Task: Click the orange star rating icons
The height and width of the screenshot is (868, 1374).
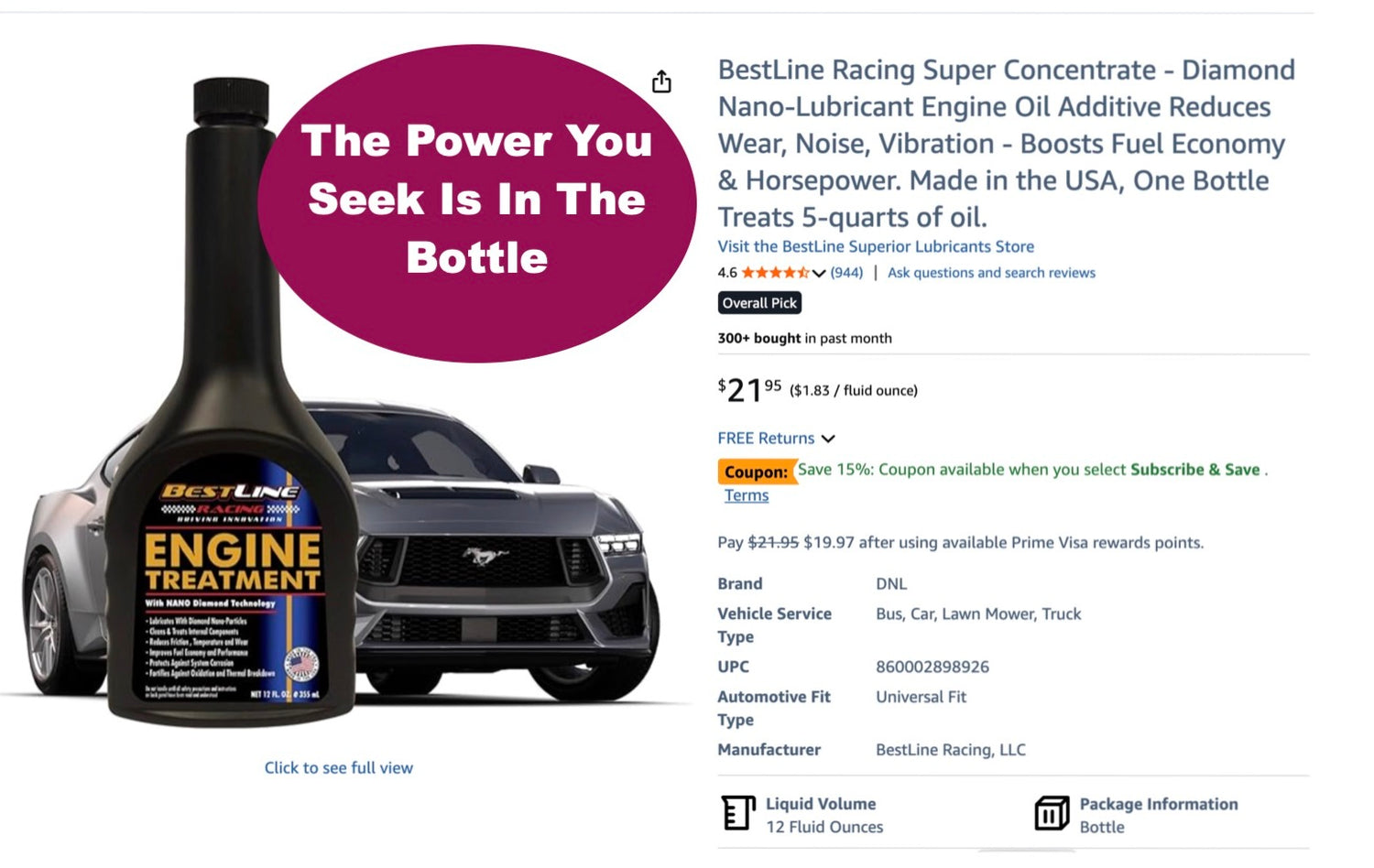Action: (775, 273)
